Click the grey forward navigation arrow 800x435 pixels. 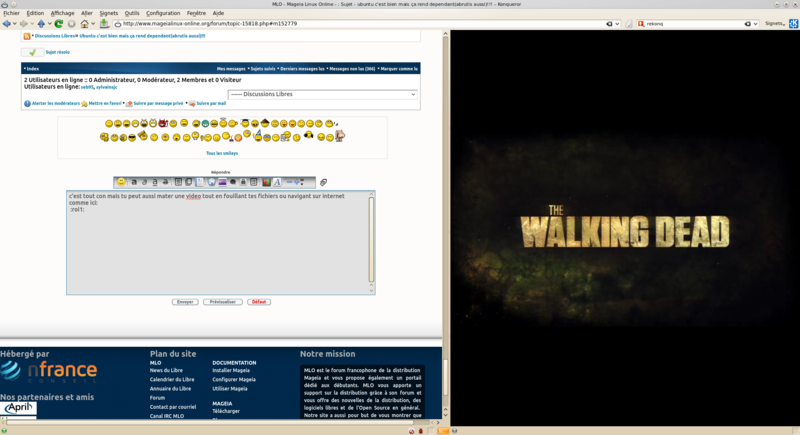(x=23, y=23)
